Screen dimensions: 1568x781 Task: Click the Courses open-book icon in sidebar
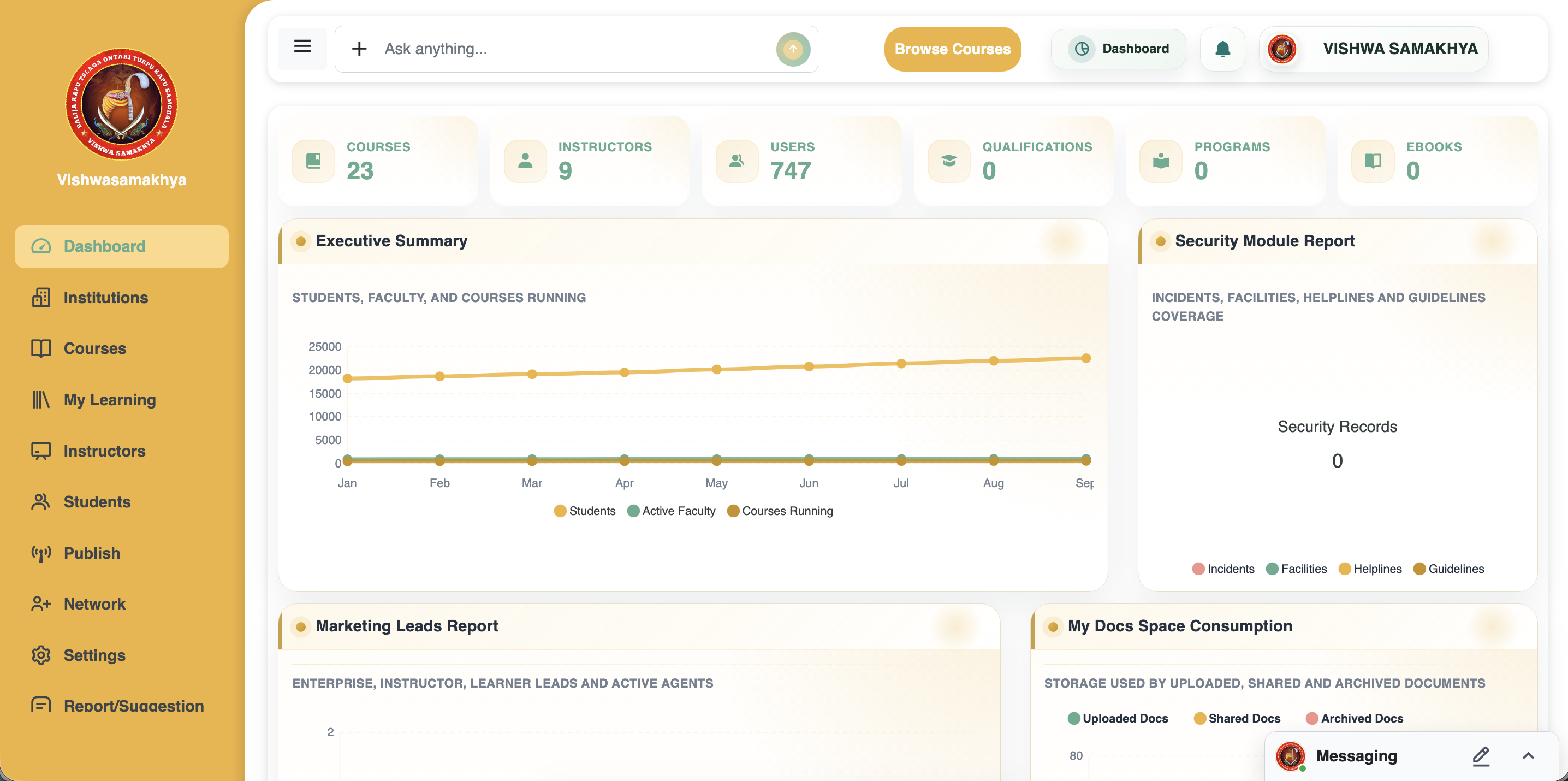point(41,348)
